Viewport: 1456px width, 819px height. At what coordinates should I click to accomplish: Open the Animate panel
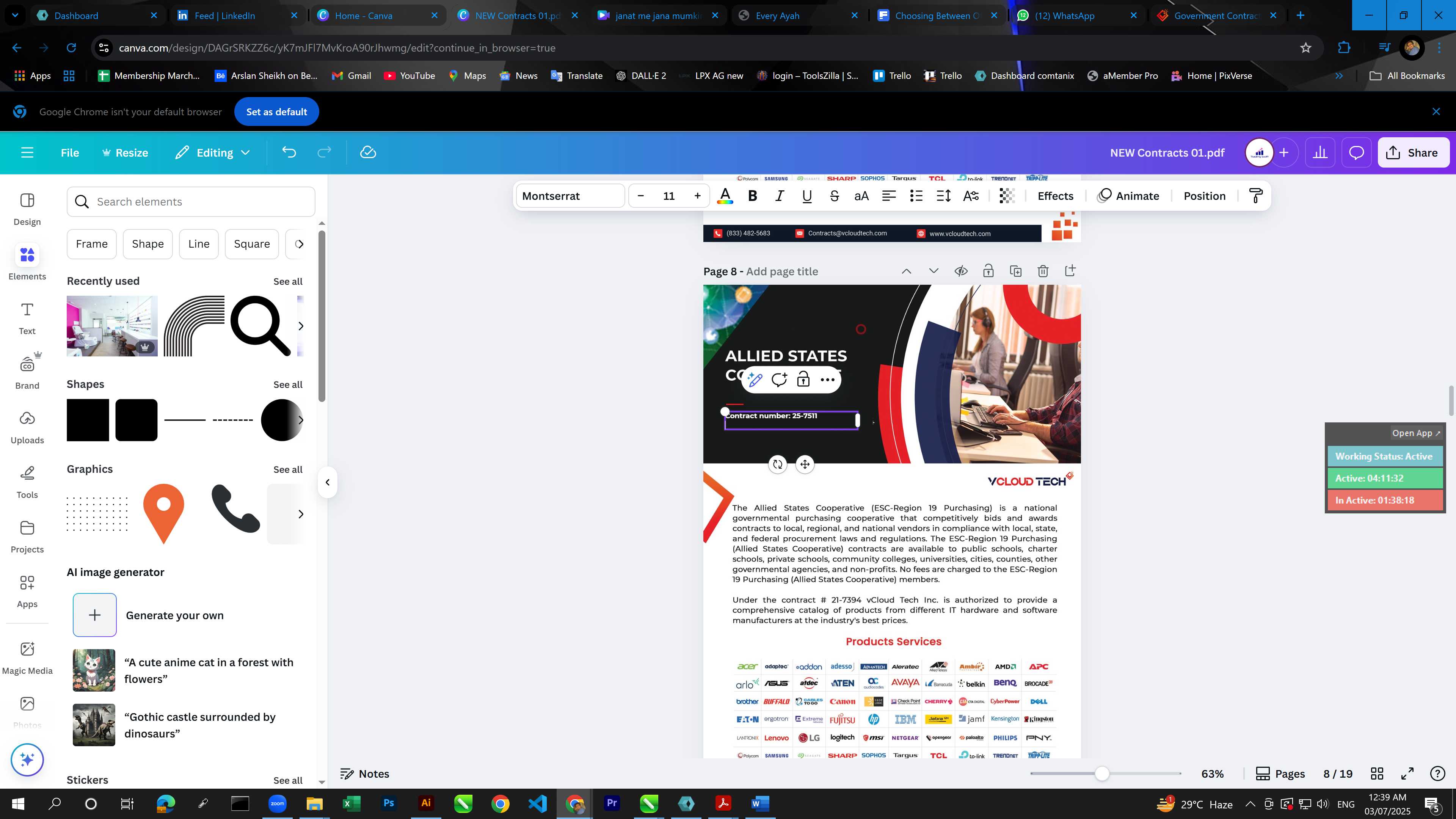tap(1128, 196)
